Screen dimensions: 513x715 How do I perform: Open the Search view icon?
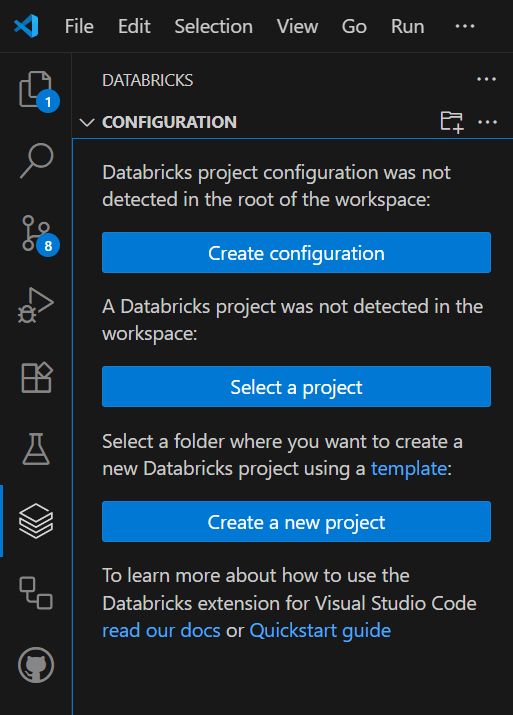[x=36, y=161]
